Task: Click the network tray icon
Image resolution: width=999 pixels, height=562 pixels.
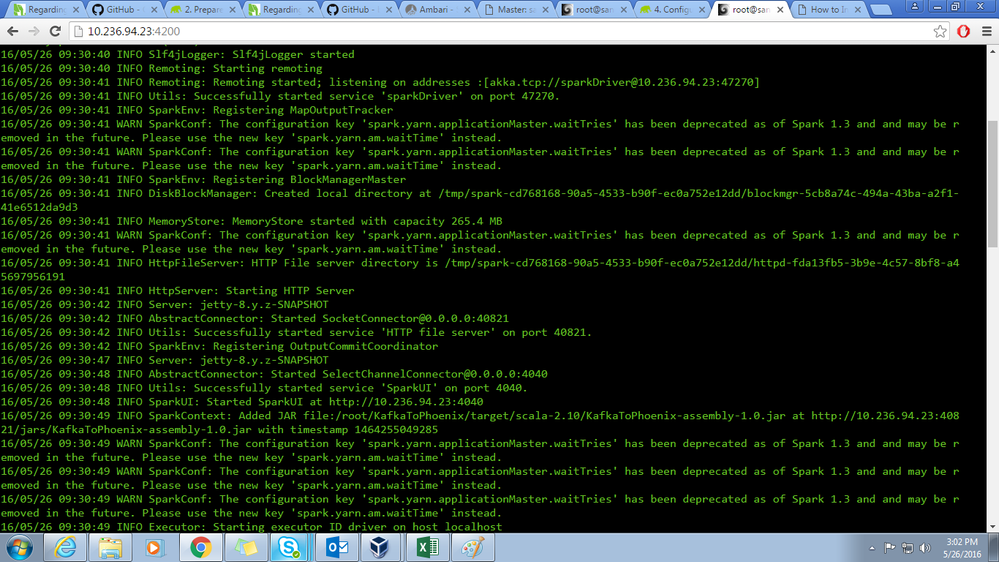Action: click(907, 548)
